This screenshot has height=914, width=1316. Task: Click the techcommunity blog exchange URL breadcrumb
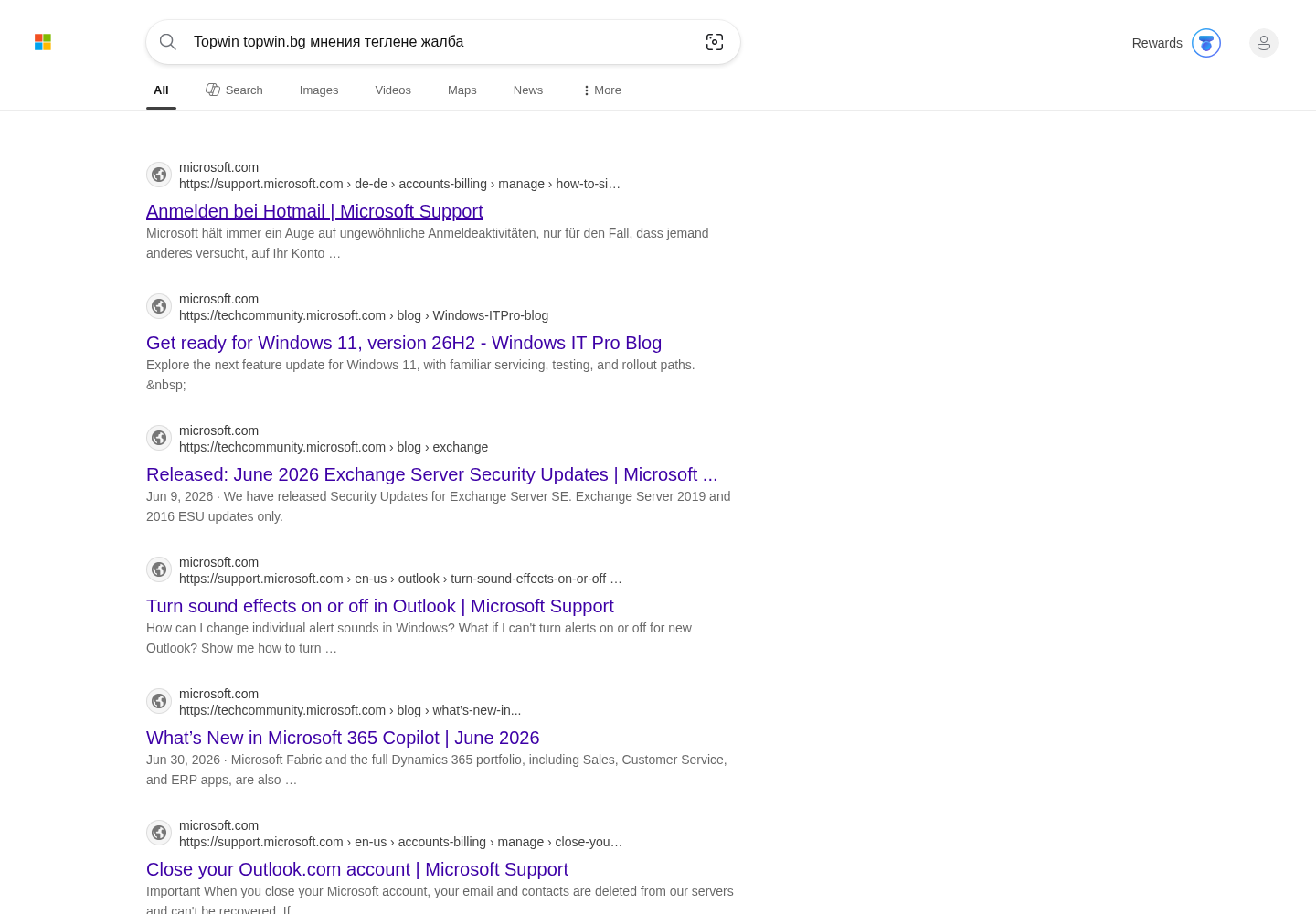click(334, 447)
